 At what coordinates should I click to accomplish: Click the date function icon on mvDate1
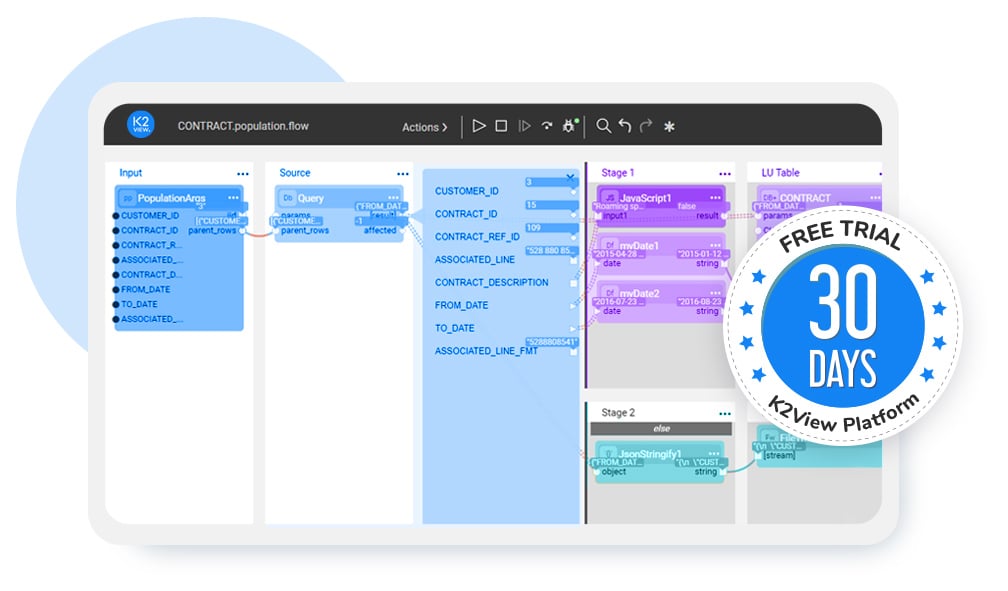pyautogui.click(x=610, y=244)
